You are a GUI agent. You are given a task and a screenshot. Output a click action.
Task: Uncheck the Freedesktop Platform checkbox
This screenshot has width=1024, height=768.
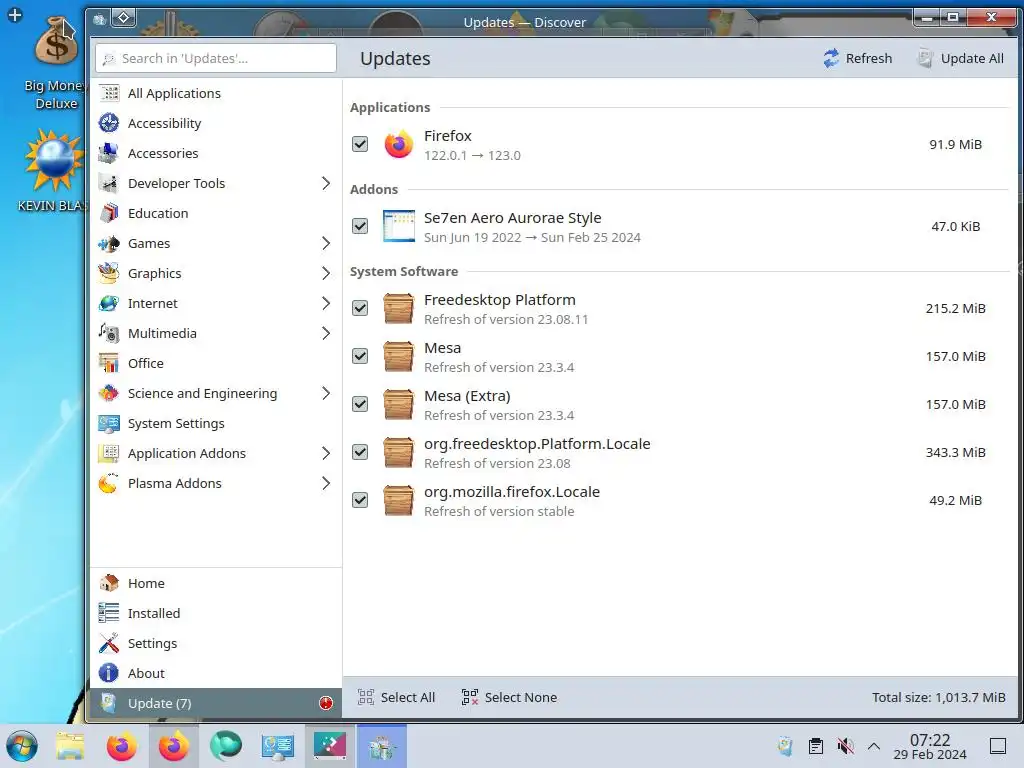click(x=360, y=308)
